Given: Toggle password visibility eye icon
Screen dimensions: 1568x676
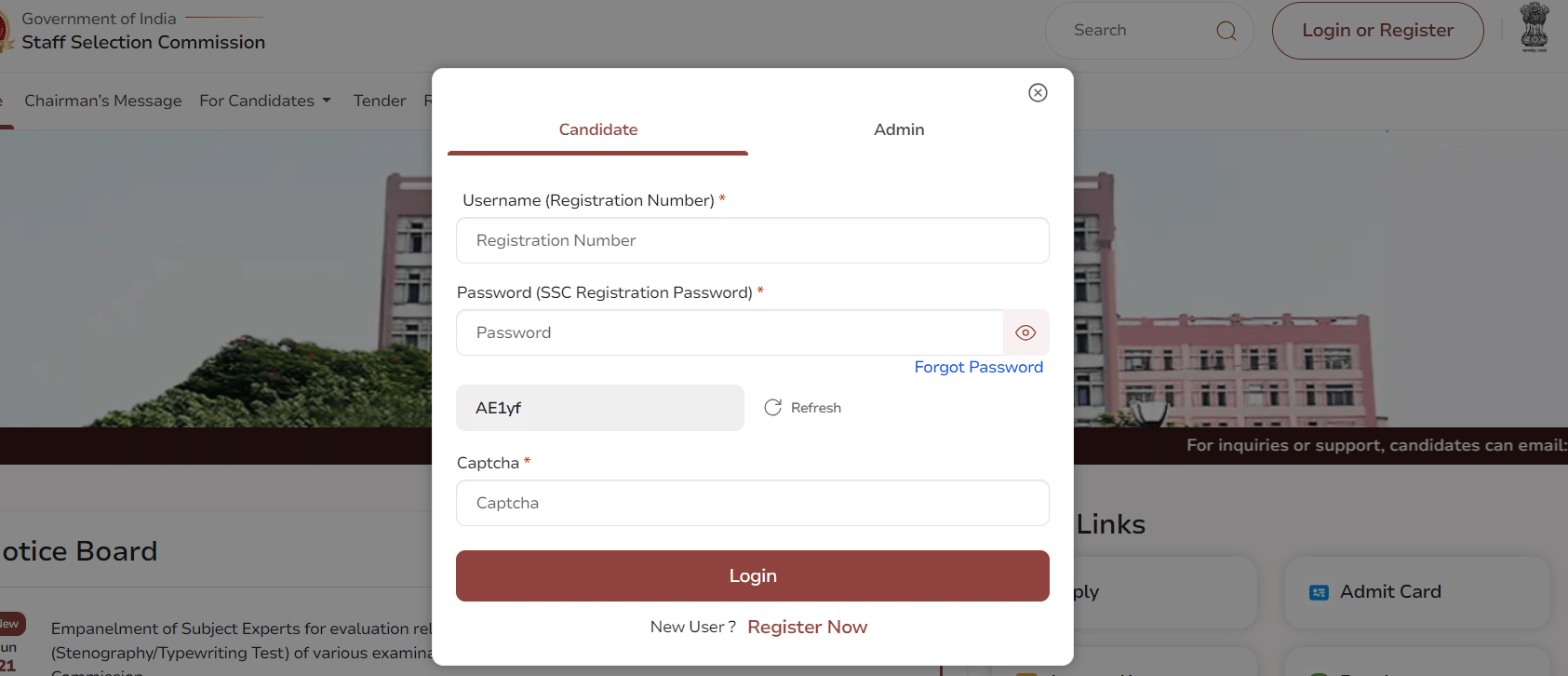Looking at the screenshot, I should (1025, 332).
